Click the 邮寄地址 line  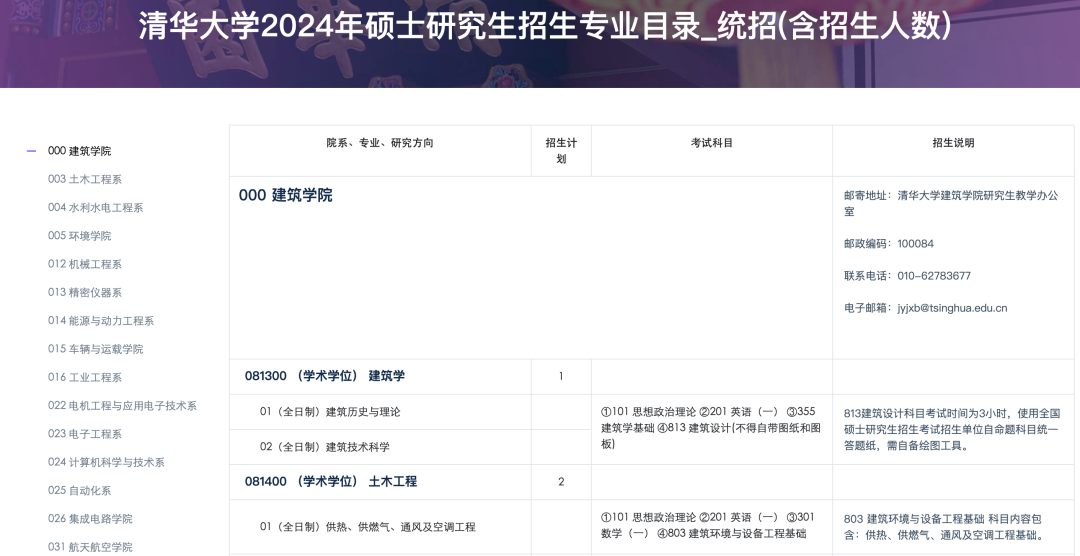(951, 203)
